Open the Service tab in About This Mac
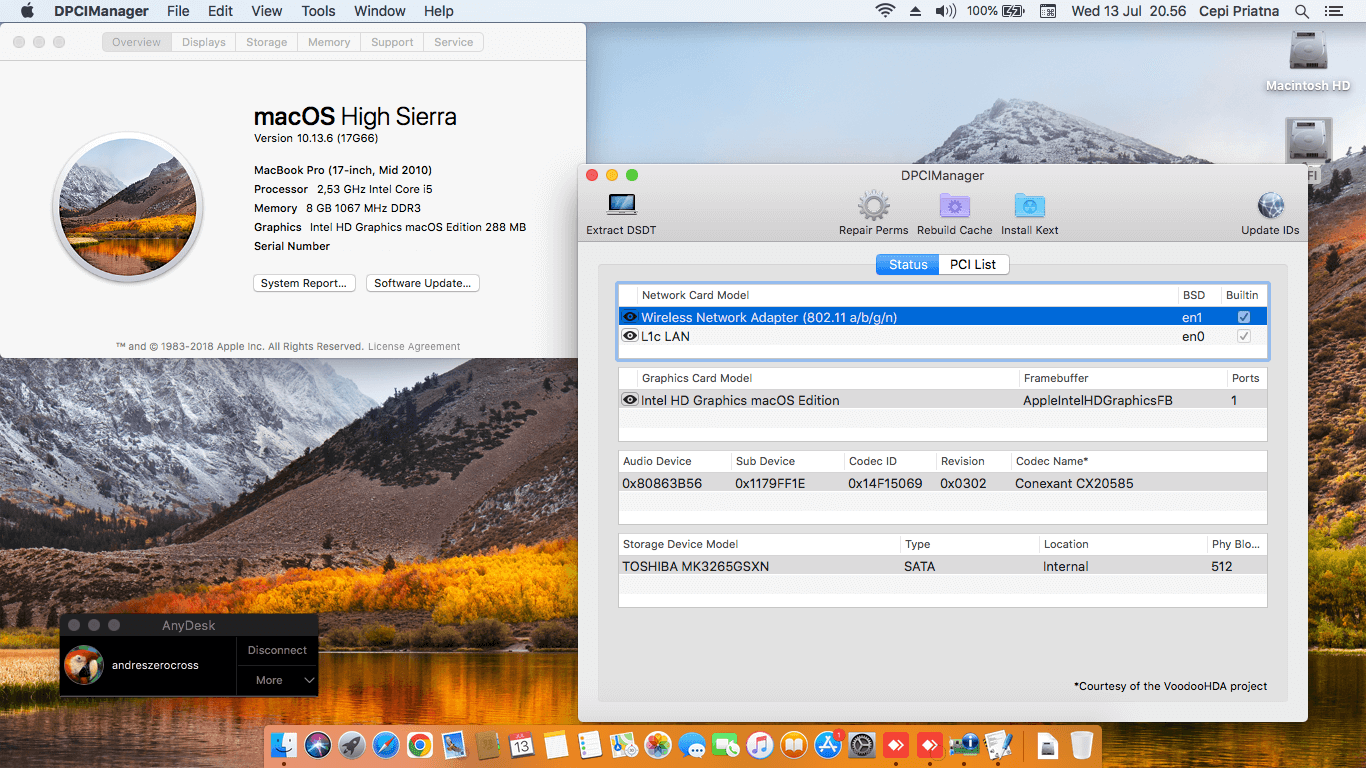The width and height of the screenshot is (1366, 768). pyautogui.click(x=453, y=42)
